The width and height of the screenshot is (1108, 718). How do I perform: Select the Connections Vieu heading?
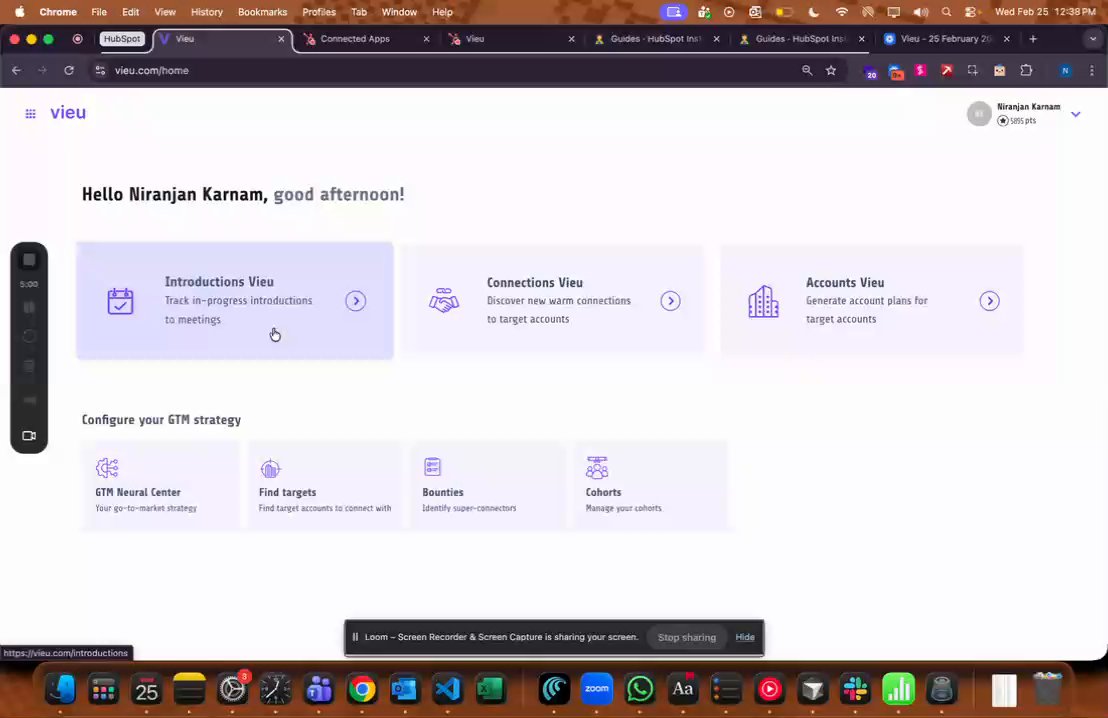(535, 282)
